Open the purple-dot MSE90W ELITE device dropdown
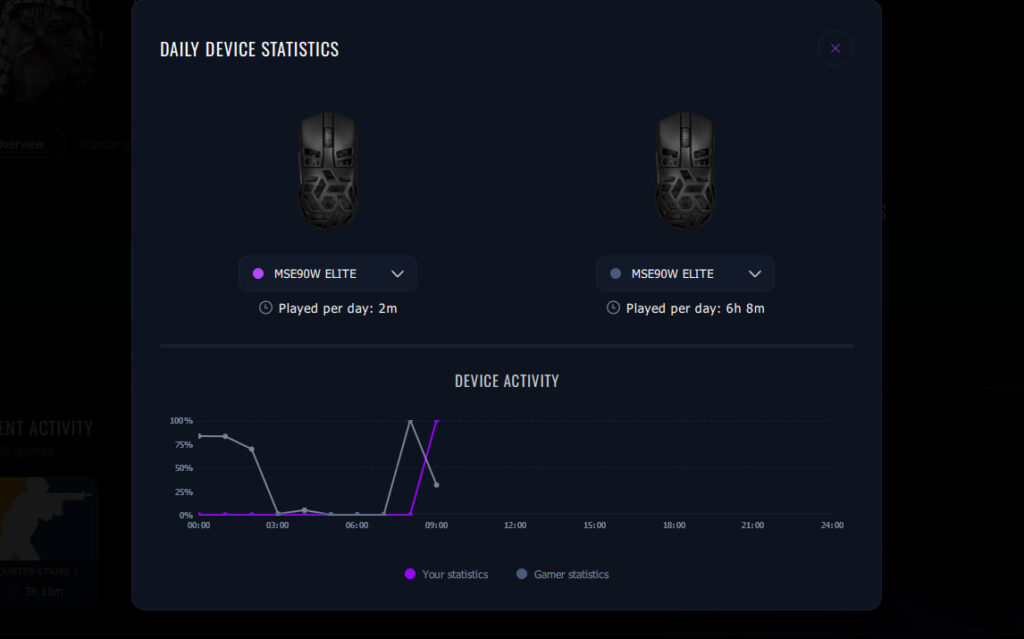The height and width of the screenshot is (639, 1024). [x=327, y=273]
